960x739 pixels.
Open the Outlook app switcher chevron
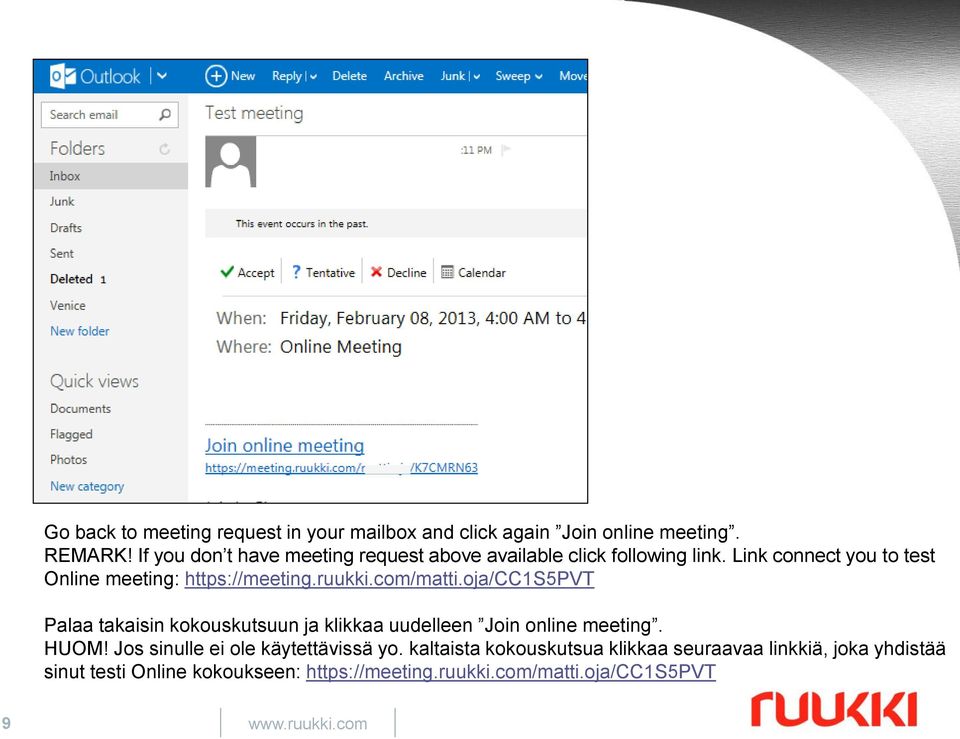click(162, 76)
